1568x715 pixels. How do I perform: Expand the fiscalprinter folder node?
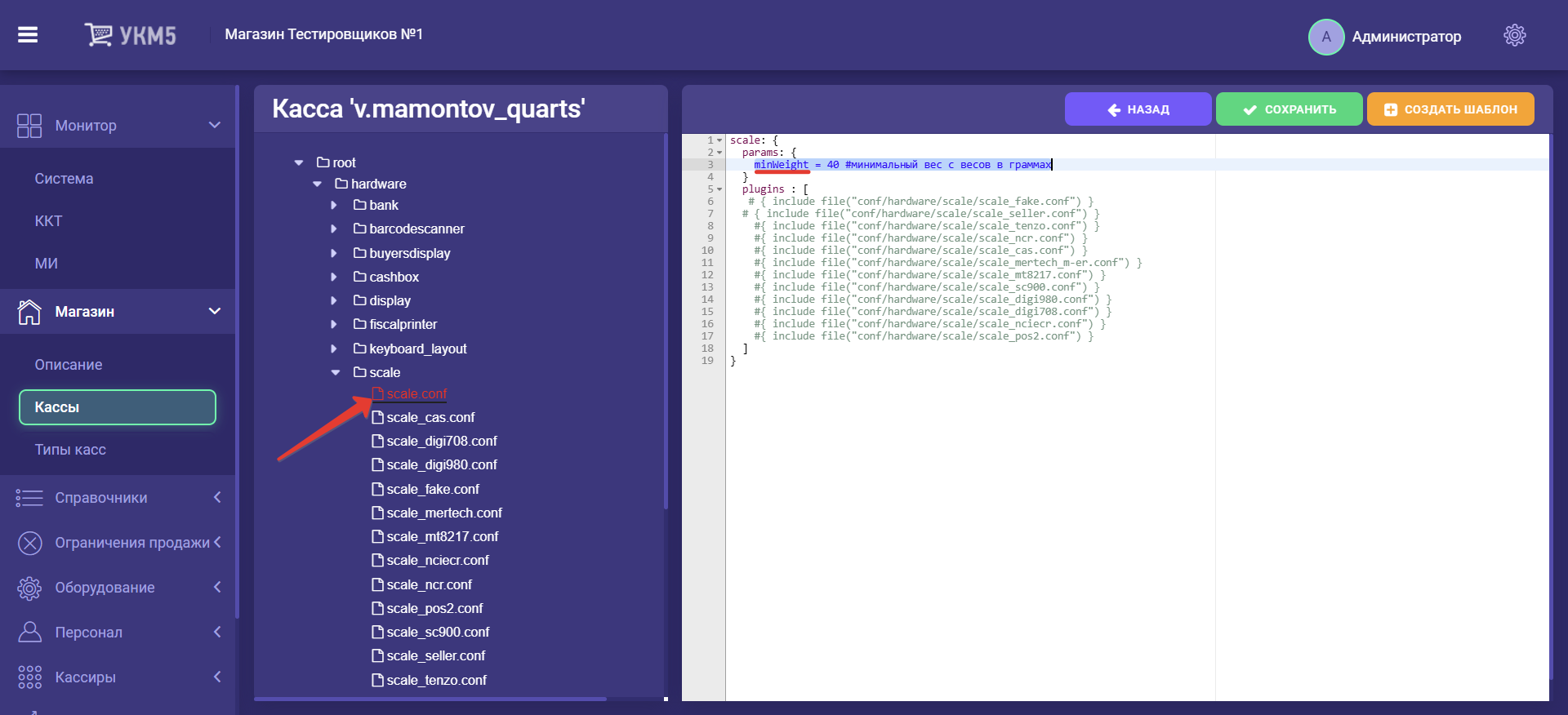click(x=334, y=324)
